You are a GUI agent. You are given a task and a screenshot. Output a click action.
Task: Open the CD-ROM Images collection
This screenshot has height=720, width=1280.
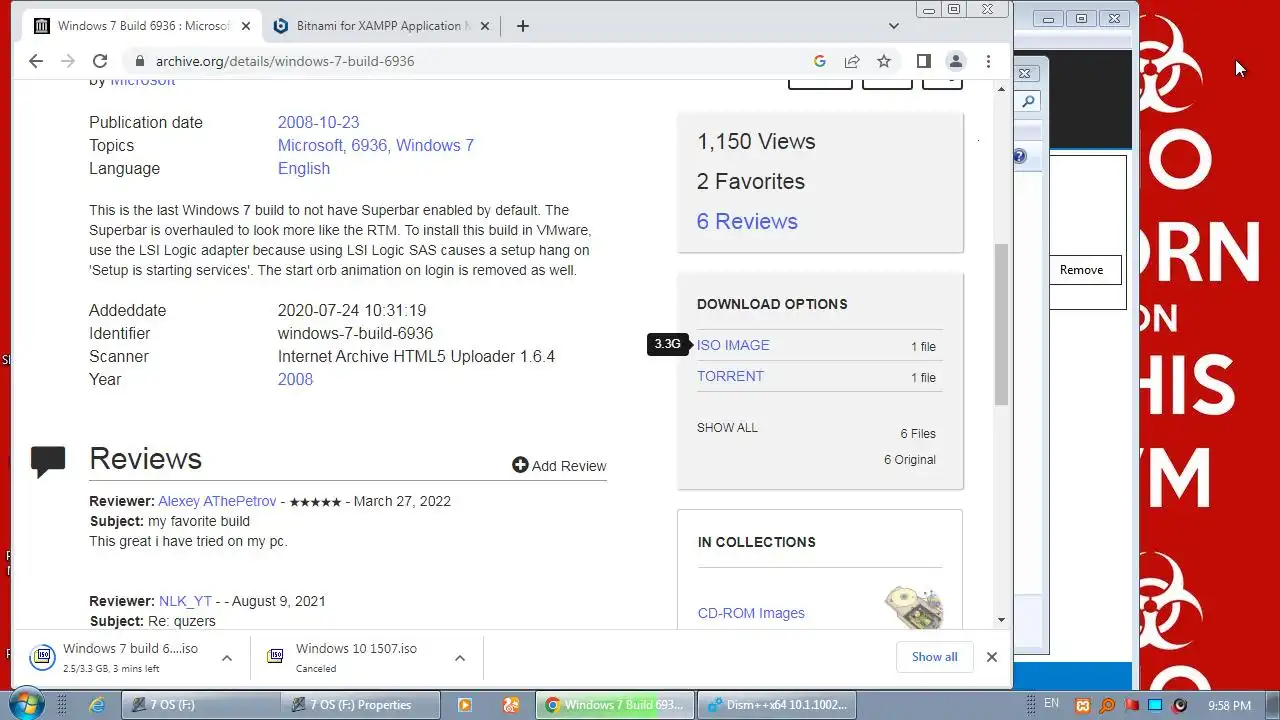point(751,613)
